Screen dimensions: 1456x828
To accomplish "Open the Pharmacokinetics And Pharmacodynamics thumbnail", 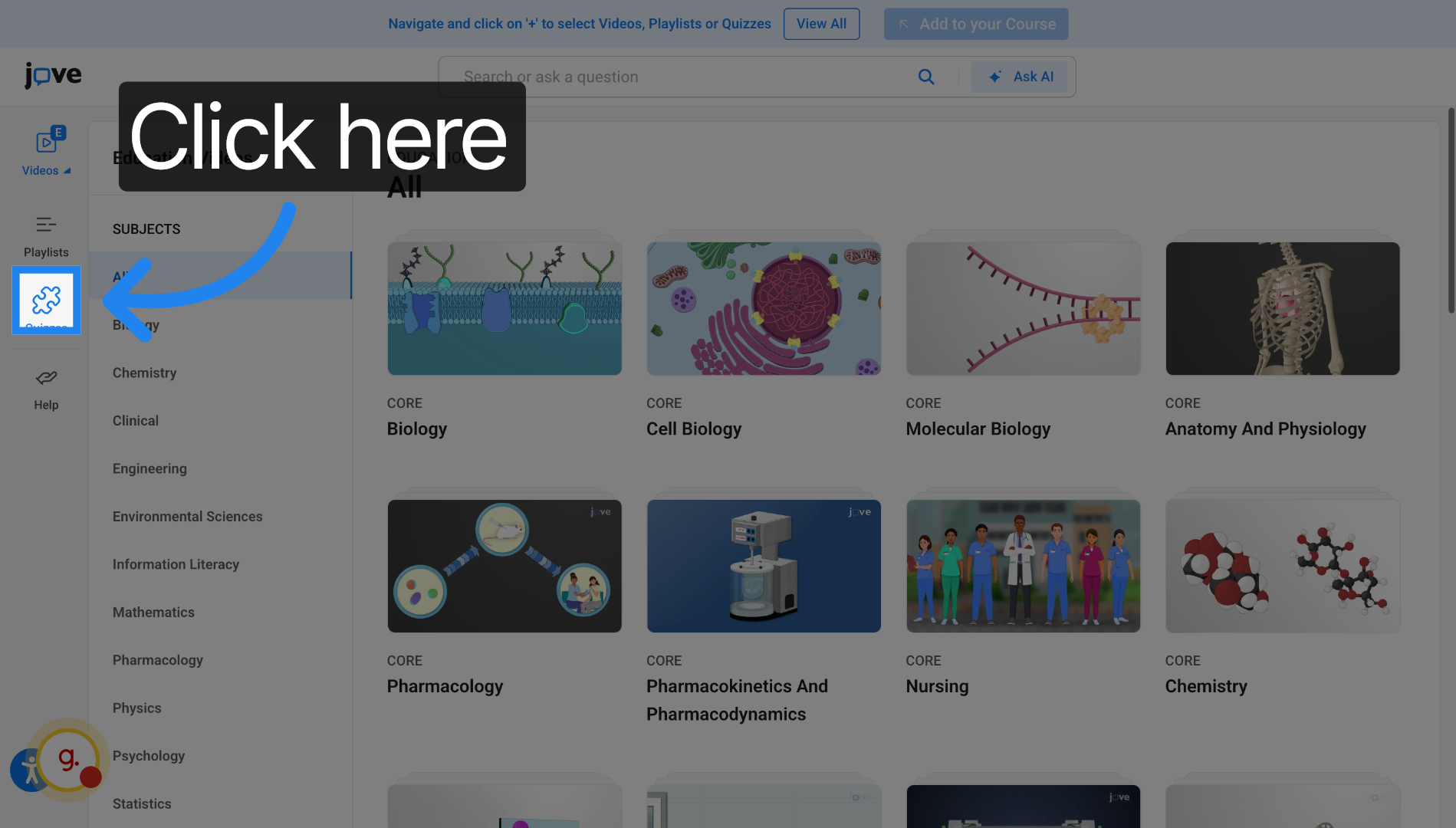I will click(x=764, y=566).
